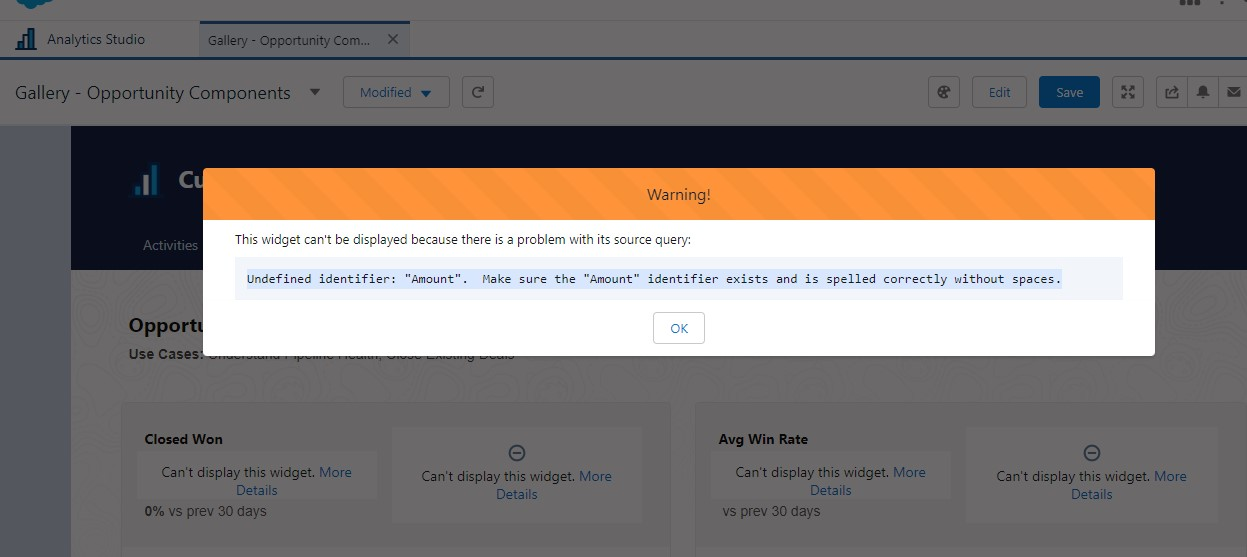This screenshot has height=557, width=1247.
Task: Click the error icon beside Avg Win Rate
Action: click(1092, 453)
